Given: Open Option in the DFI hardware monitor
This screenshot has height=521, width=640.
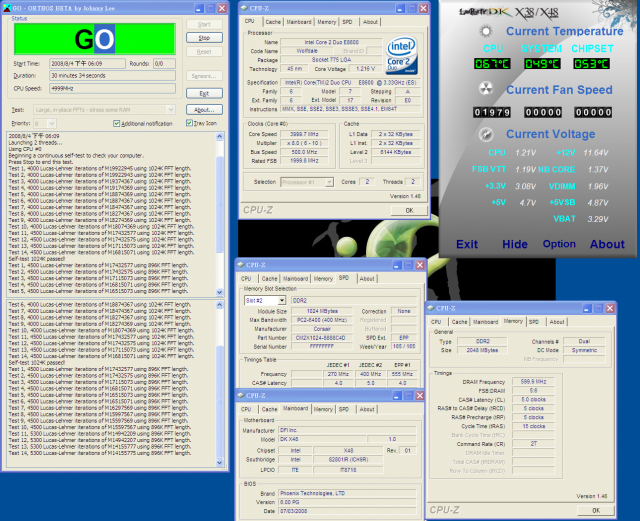Looking at the screenshot, I should (559, 244).
